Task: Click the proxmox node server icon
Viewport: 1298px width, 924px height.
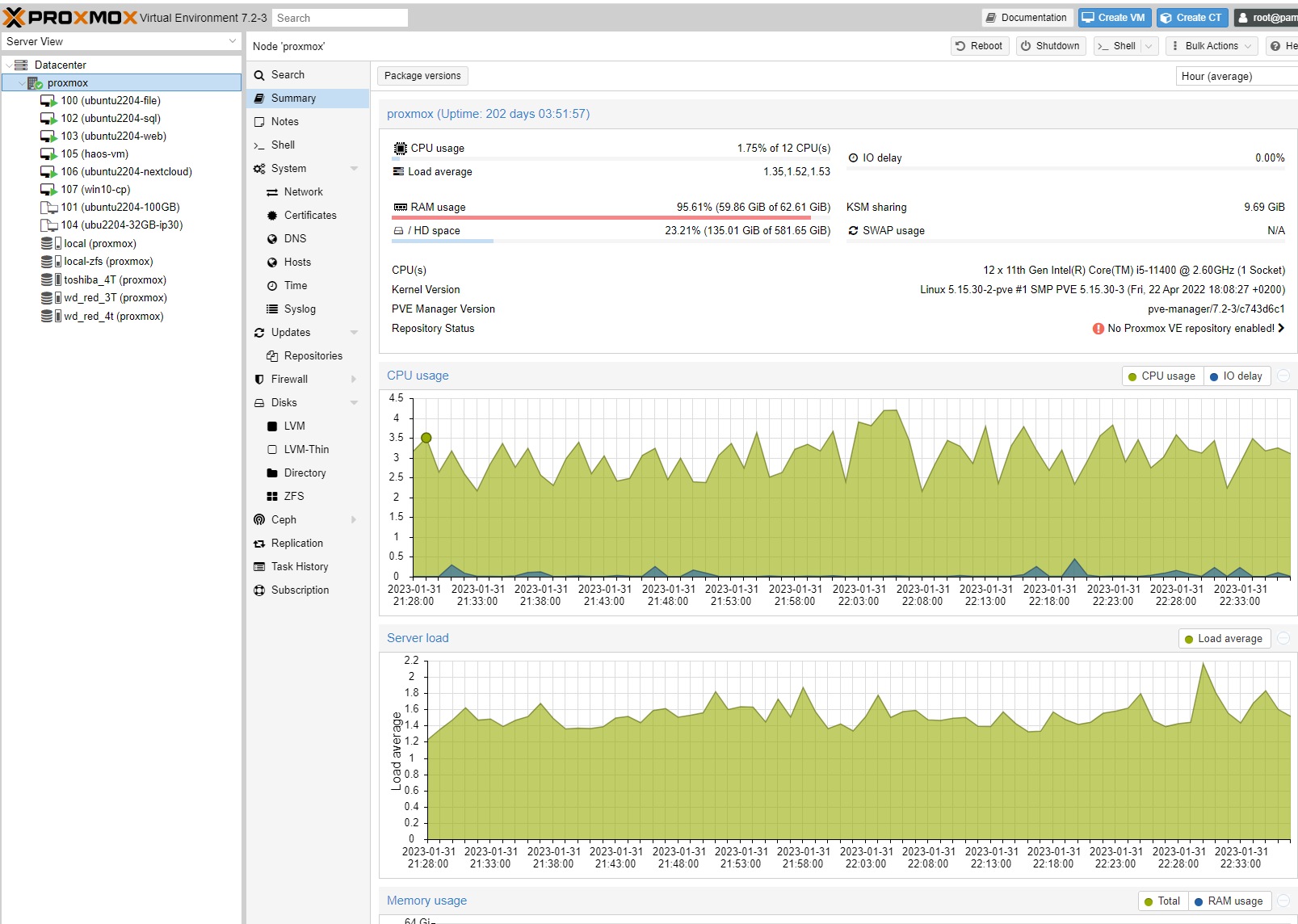Action: coord(35,83)
